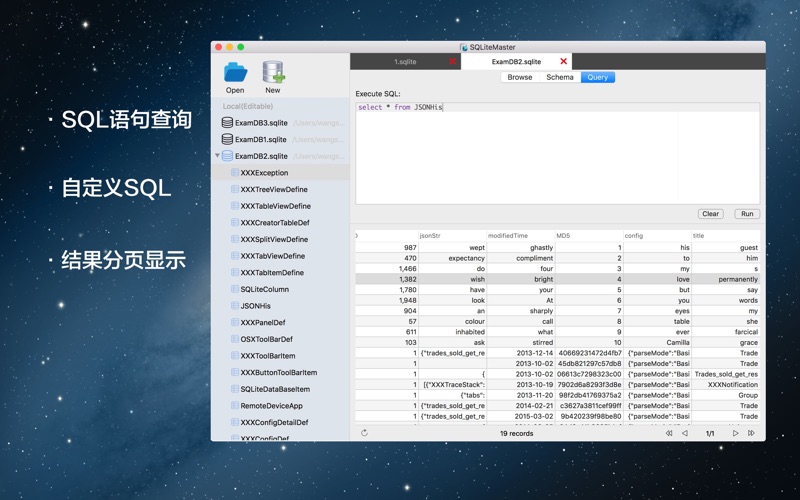Open the SQLiteColumn table

pyautogui.click(x=264, y=289)
